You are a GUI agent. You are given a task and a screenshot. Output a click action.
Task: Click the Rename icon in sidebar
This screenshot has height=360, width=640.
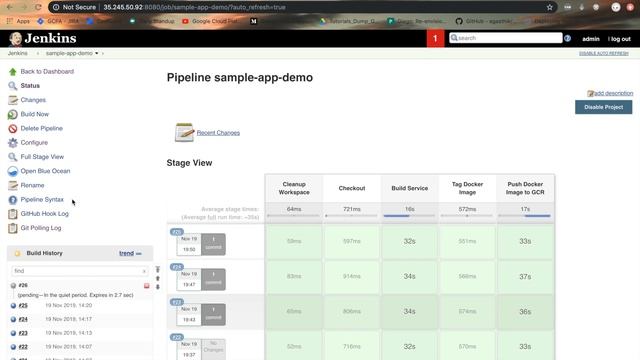(x=13, y=185)
